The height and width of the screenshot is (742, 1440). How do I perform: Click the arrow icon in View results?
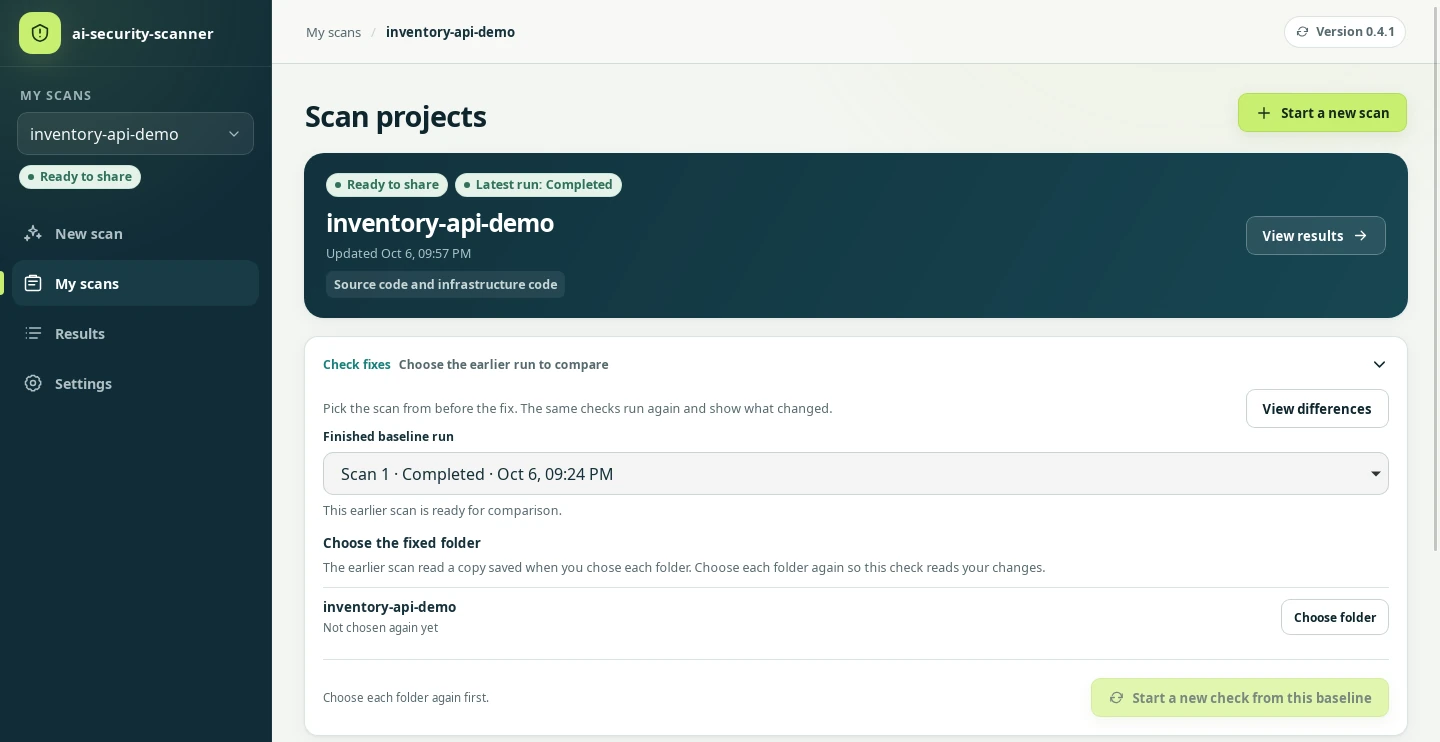[x=1360, y=236]
